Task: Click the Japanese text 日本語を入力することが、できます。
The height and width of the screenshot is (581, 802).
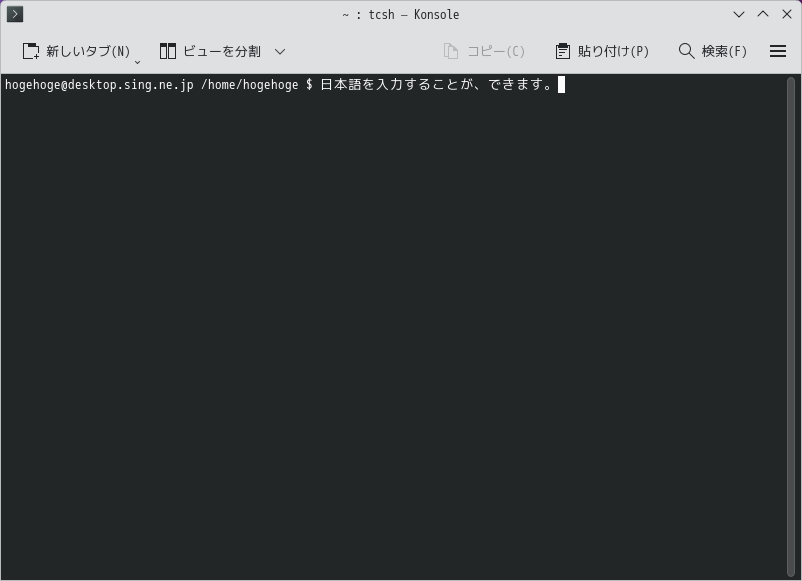Action: (x=436, y=84)
